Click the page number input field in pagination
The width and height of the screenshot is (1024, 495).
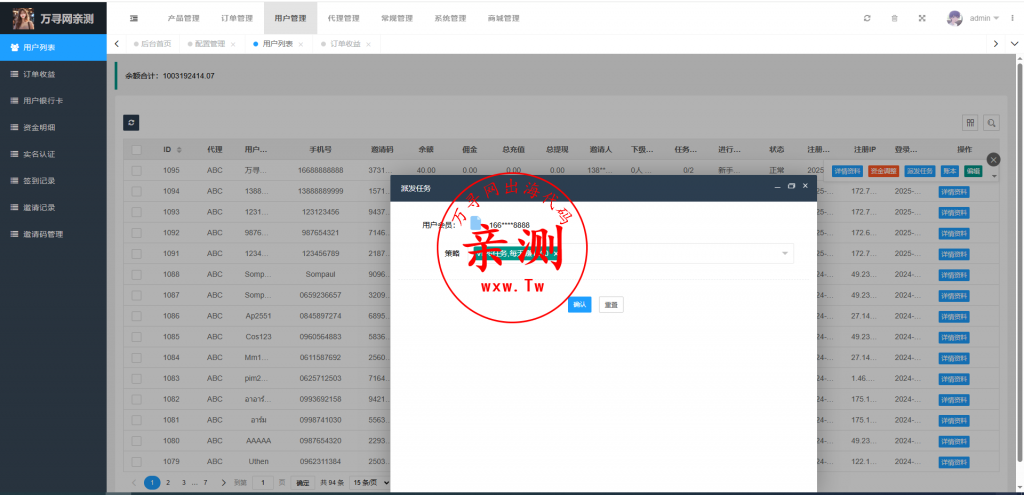[263, 483]
